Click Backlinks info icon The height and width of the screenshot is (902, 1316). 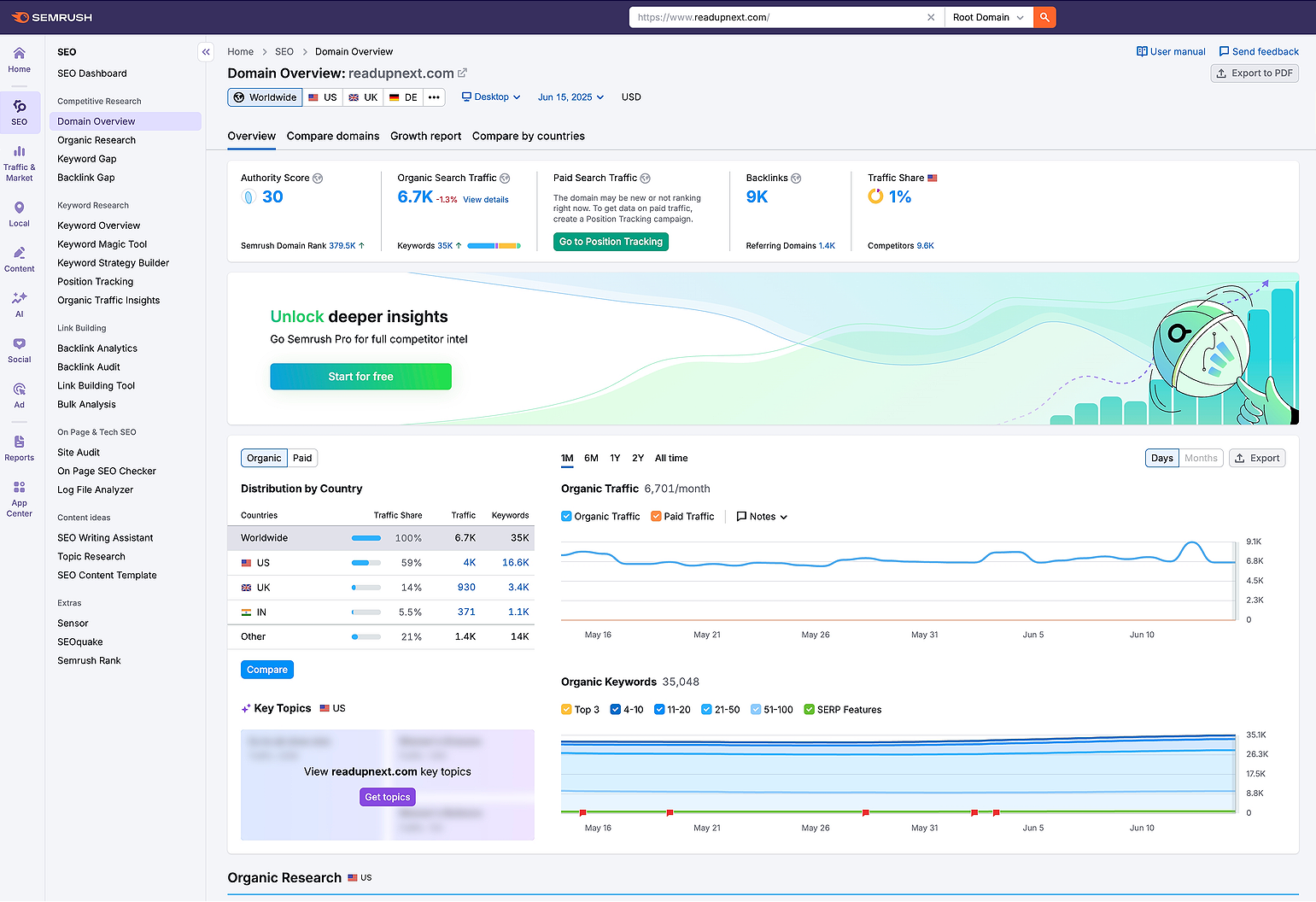pos(796,179)
